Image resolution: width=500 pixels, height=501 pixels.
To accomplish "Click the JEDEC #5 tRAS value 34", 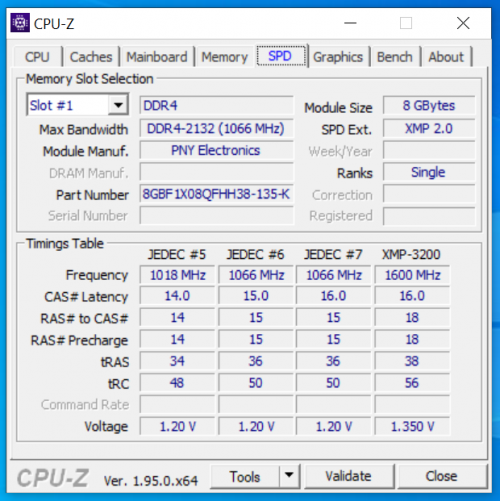I will tap(177, 361).
